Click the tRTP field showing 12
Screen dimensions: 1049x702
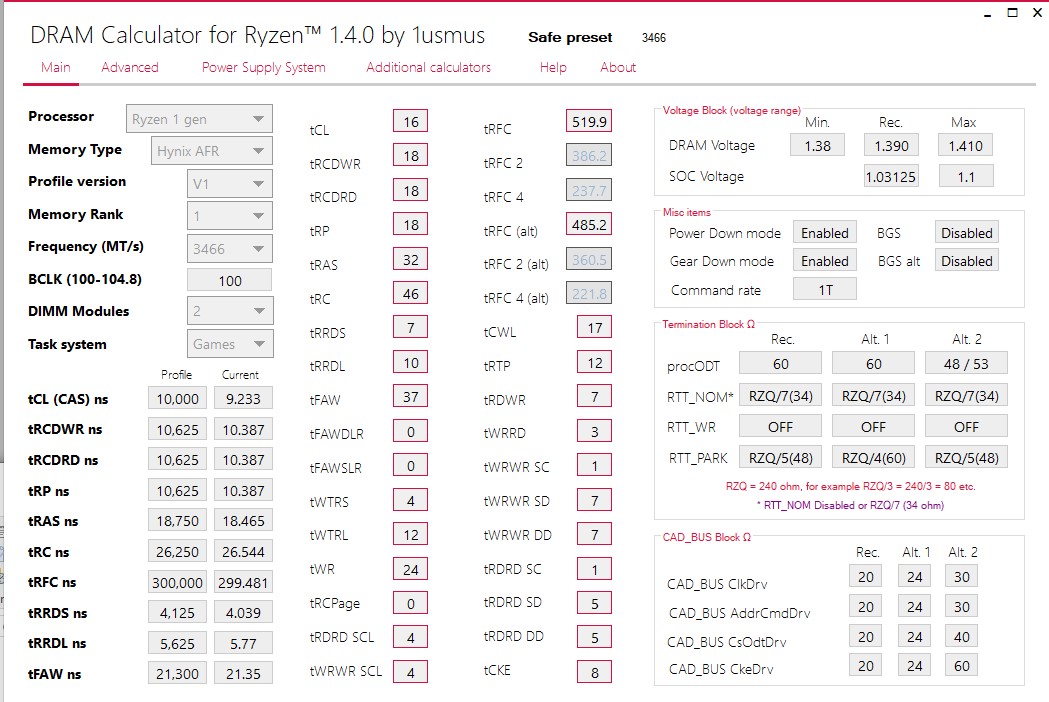click(x=594, y=363)
